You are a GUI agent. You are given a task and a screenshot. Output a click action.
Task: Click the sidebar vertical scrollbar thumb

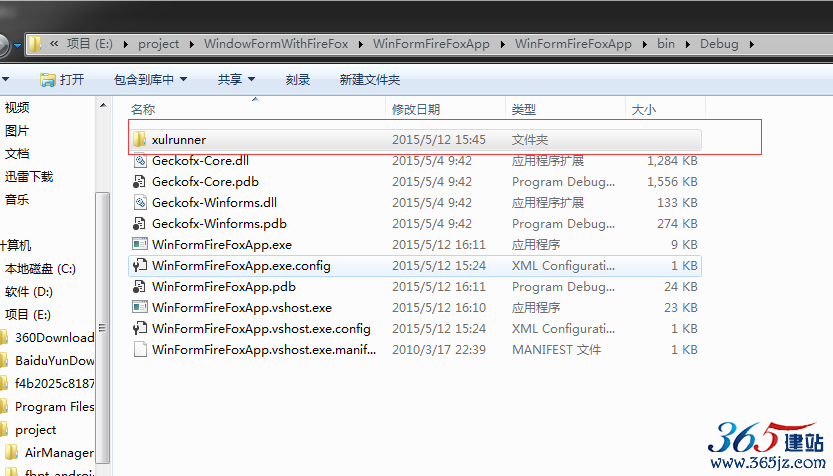pos(103,328)
